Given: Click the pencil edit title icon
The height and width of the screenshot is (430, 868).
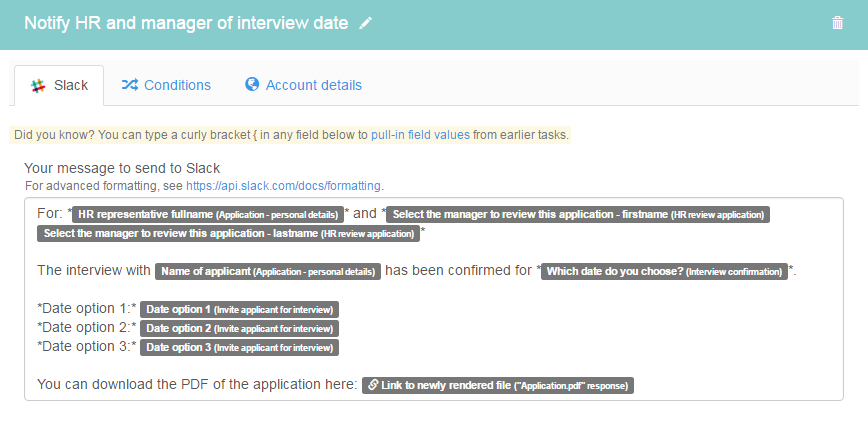Looking at the screenshot, I should (365, 23).
